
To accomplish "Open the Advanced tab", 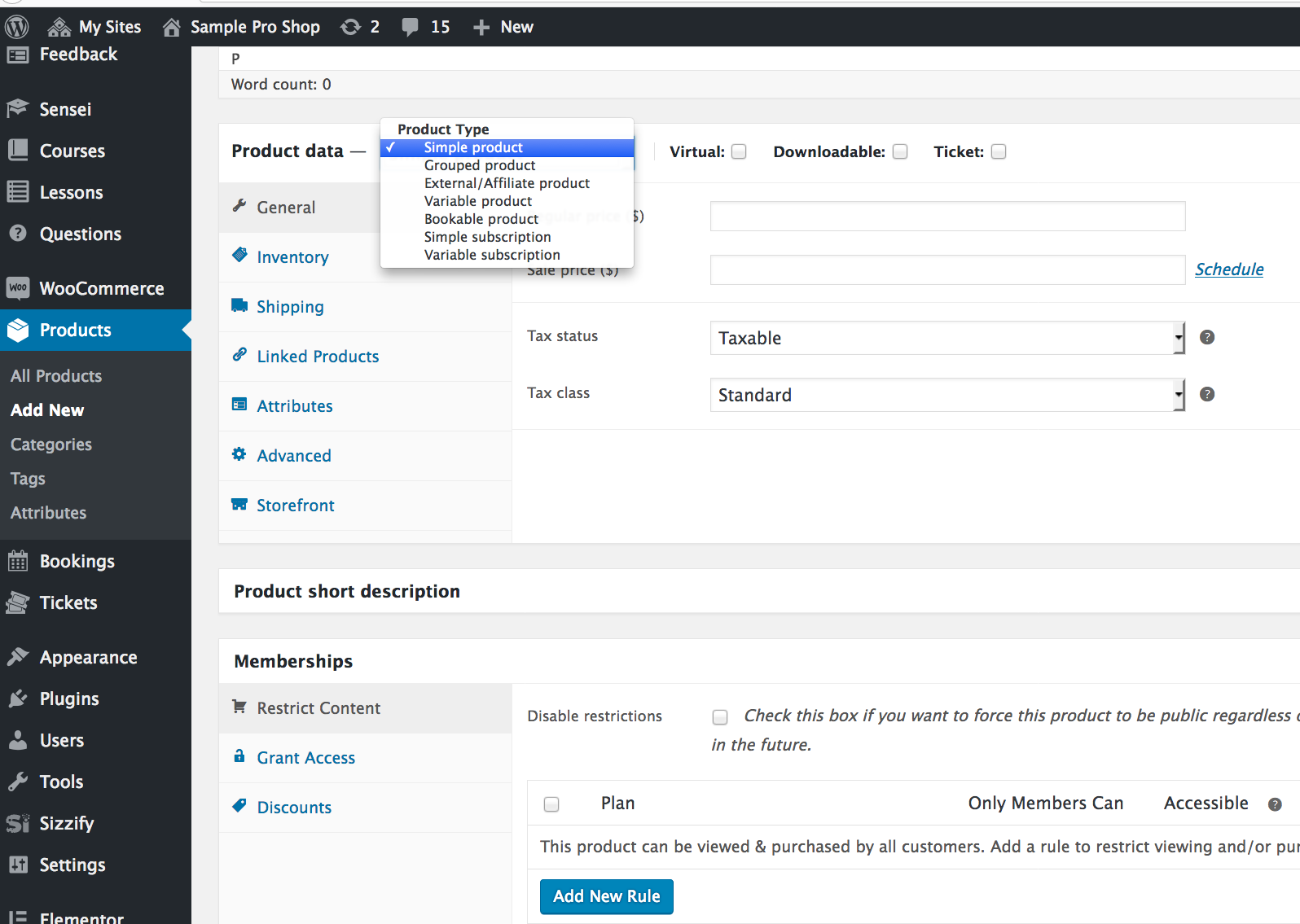I will pos(365,456).
